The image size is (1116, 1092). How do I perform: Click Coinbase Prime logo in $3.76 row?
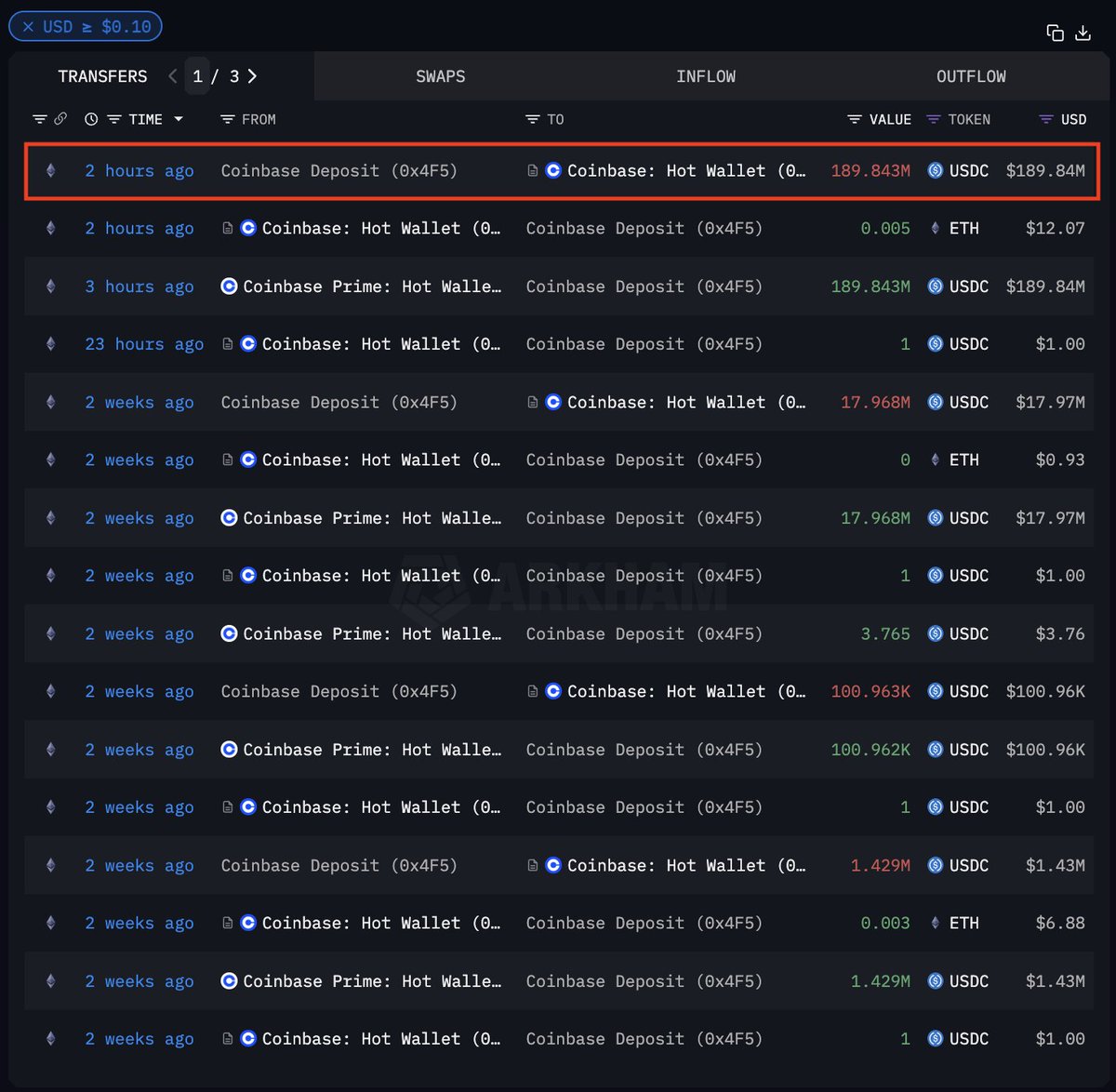click(229, 633)
